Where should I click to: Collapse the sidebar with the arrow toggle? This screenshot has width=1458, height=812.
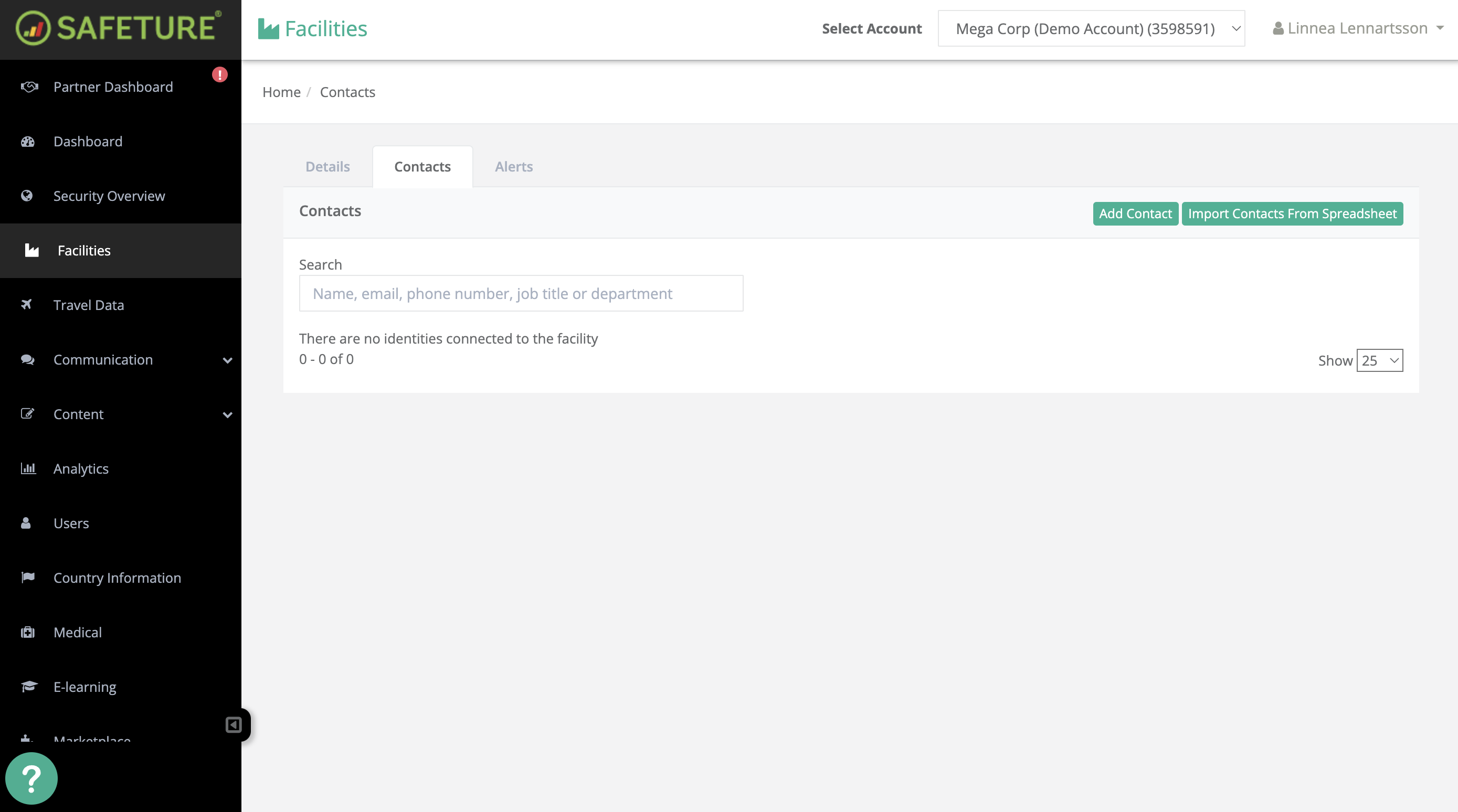tap(233, 725)
